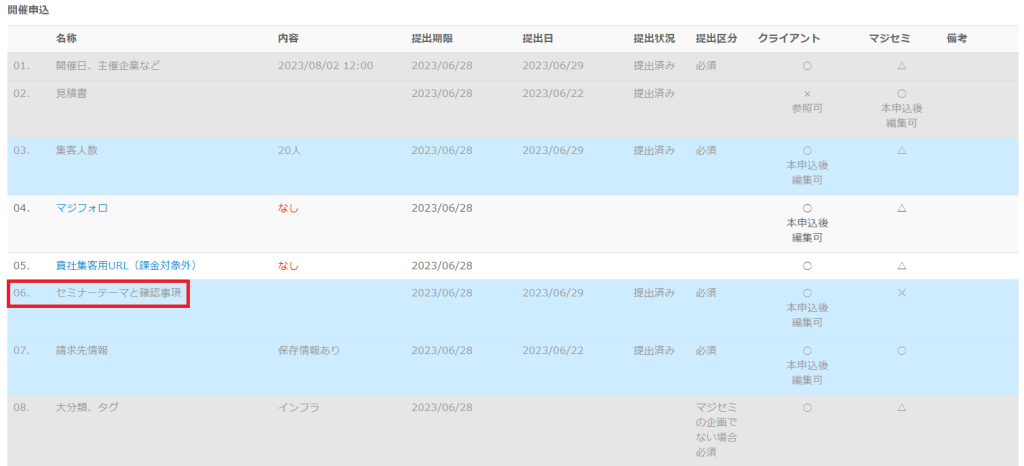The image size is (1024, 466).
Task: Click the × mark in the セミナーテーマ row
Action: [901, 293]
